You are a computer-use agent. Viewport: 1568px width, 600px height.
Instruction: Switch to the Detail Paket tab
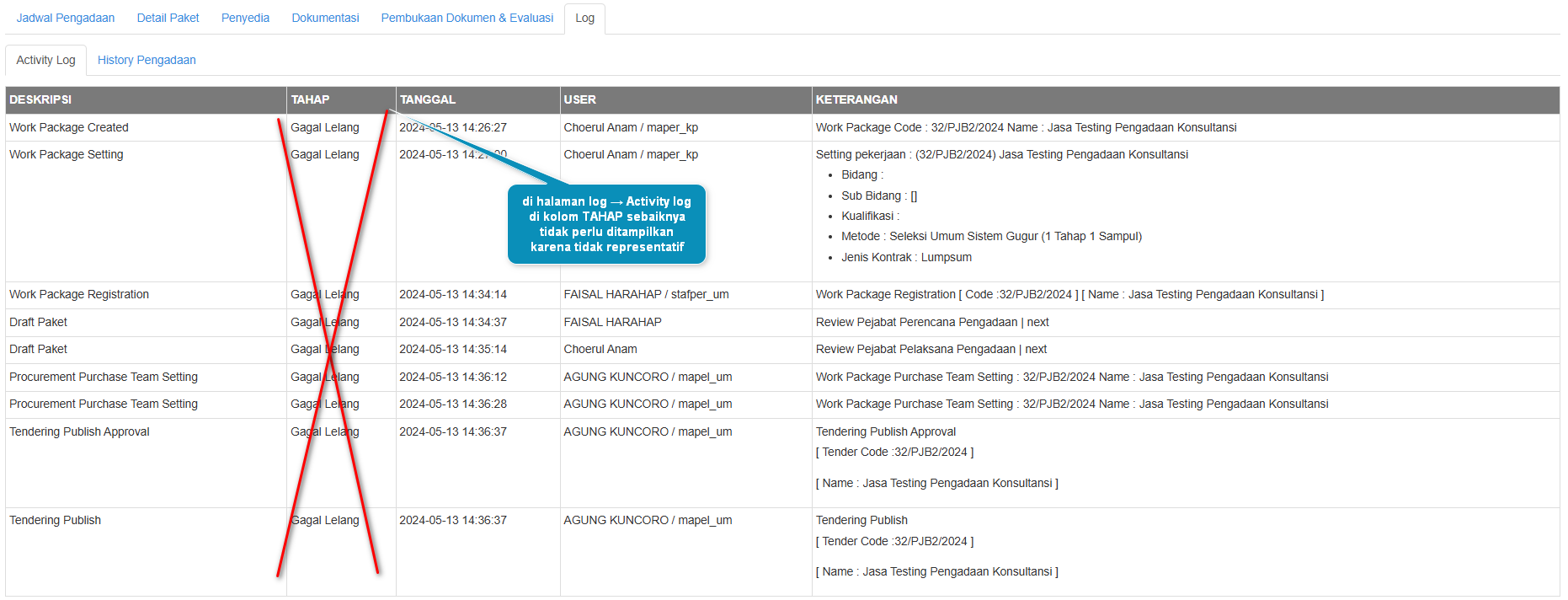pos(168,18)
